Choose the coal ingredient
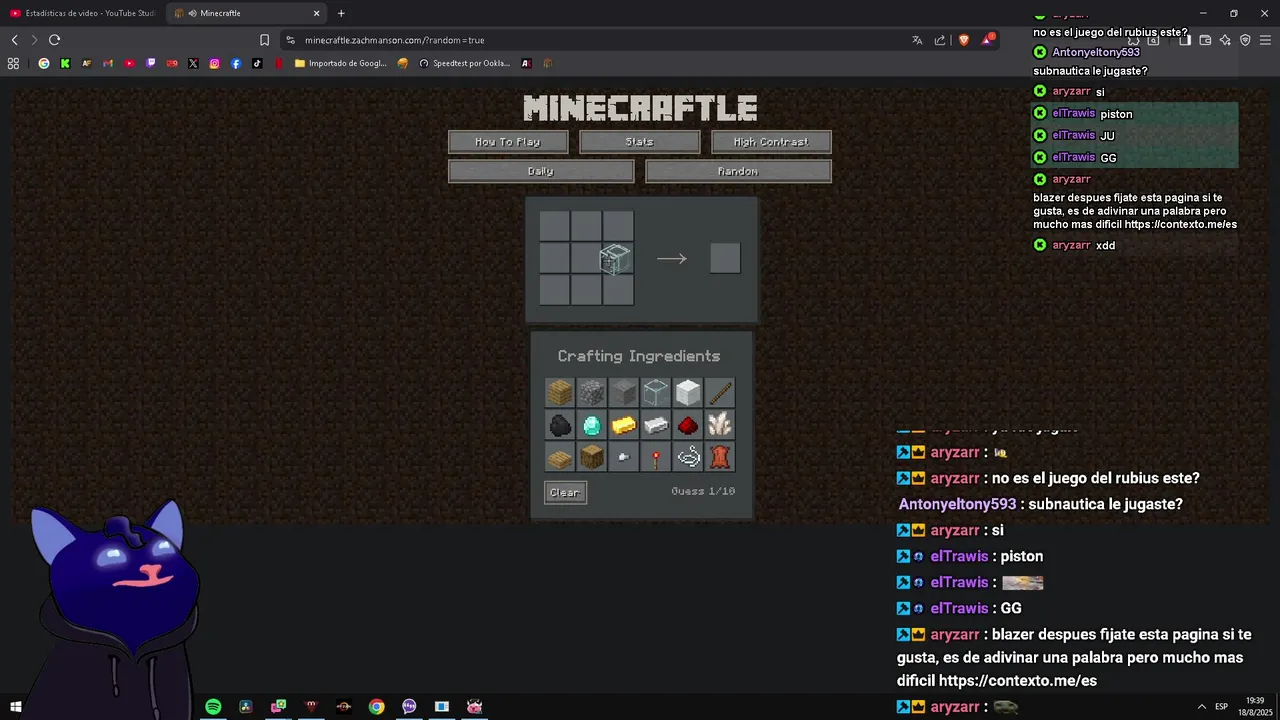Image resolution: width=1280 pixels, height=720 pixels. tap(560, 425)
